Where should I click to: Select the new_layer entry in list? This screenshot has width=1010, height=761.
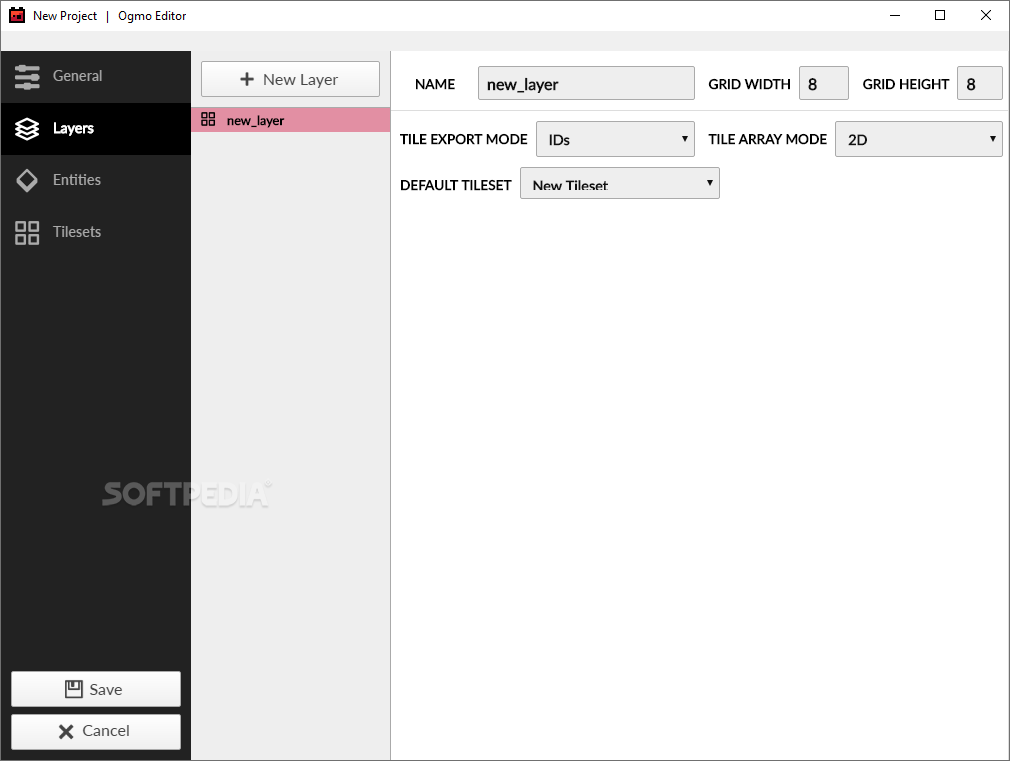click(x=291, y=120)
